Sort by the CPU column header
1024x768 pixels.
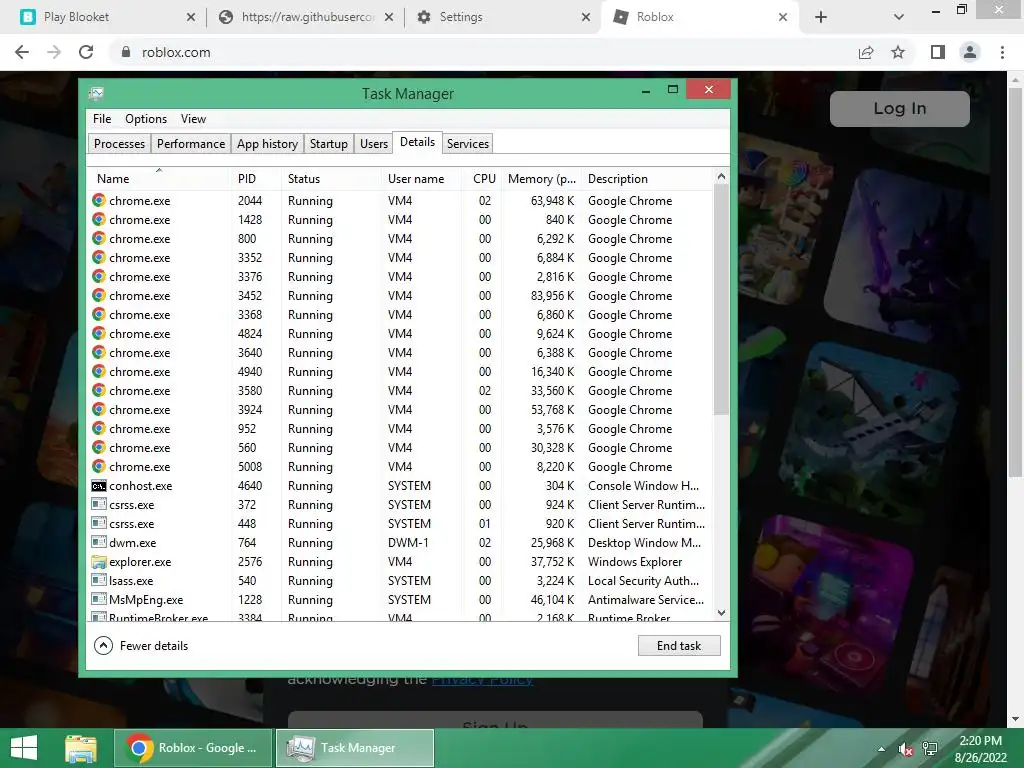pos(483,179)
